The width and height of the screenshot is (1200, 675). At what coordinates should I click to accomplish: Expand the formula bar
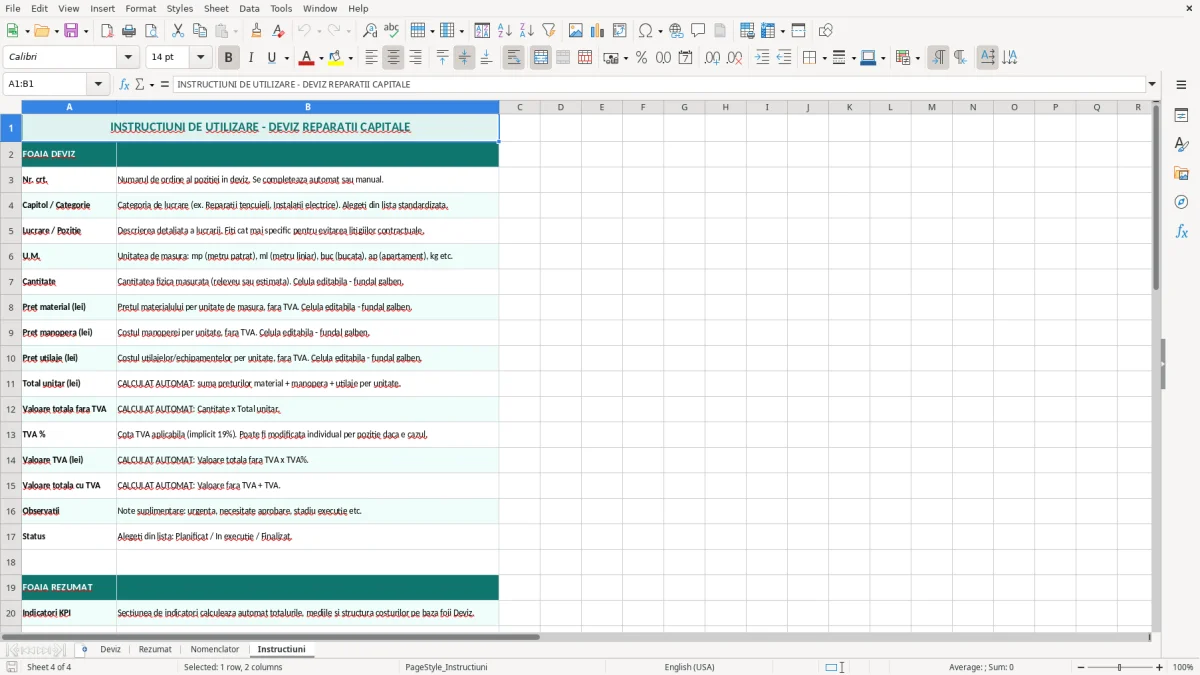tap(1153, 84)
